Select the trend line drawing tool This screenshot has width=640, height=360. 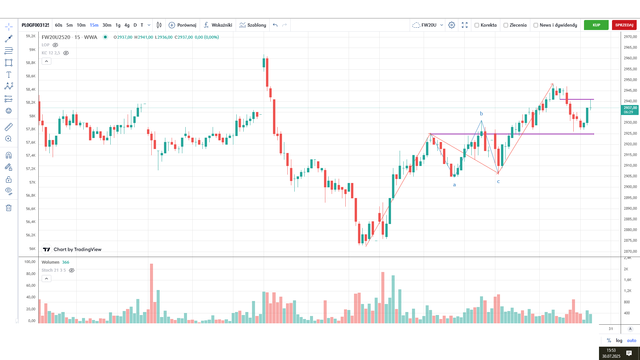9,39
